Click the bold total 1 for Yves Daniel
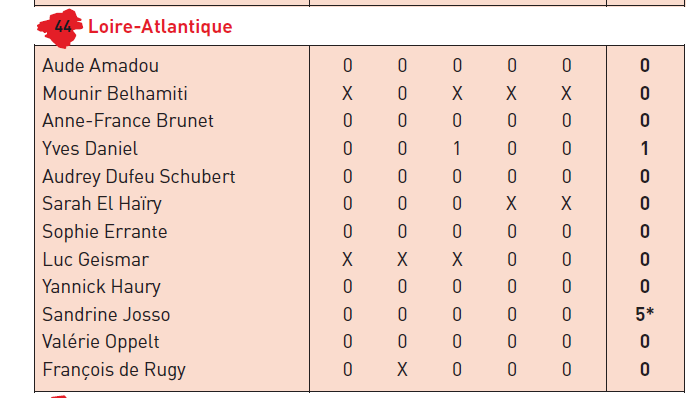The height and width of the screenshot is (398, 691). (645, 149)
